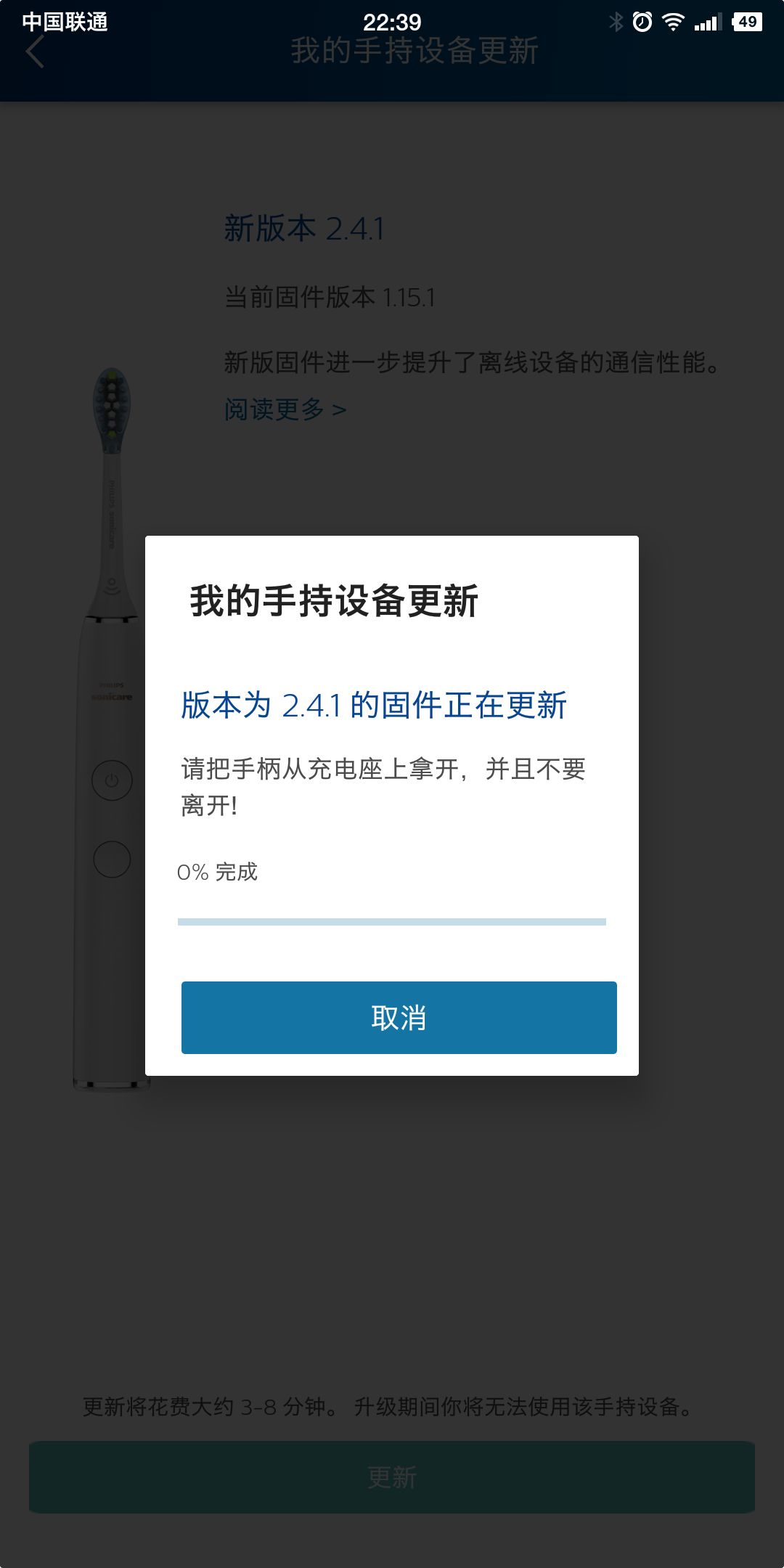Tap the Bluetooth status icon
Viewport: 784px width, 1568px height.
coord(616,22)
